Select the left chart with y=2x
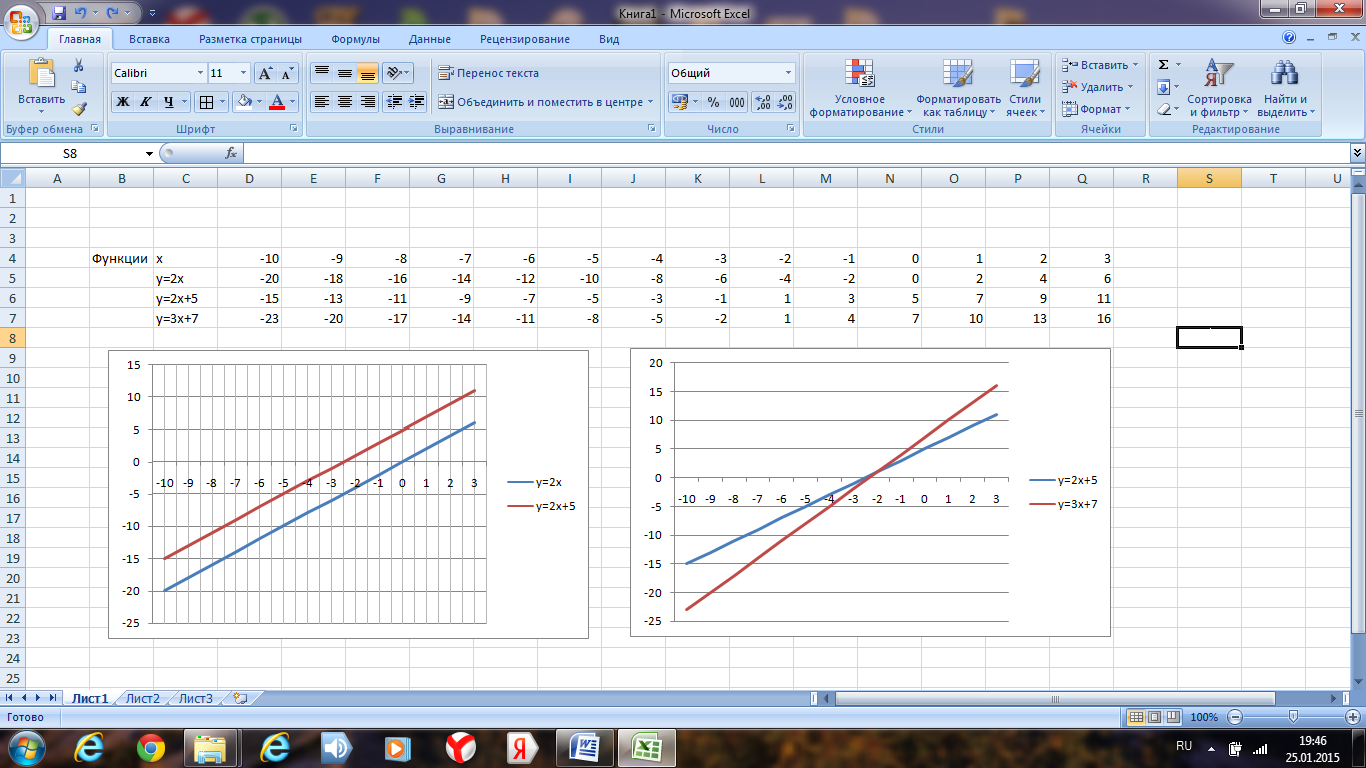The height and width of the screenshot is (768, 1366). 348,494
